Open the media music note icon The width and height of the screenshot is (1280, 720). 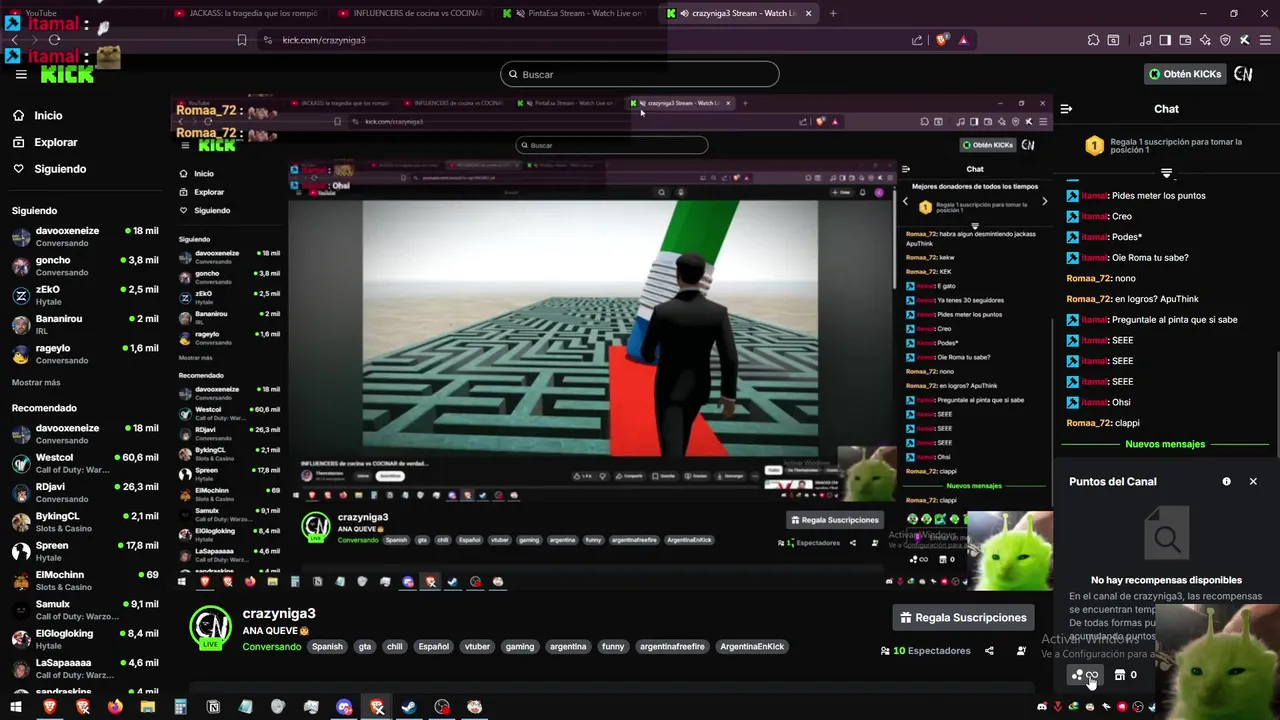coord(1145,40)
